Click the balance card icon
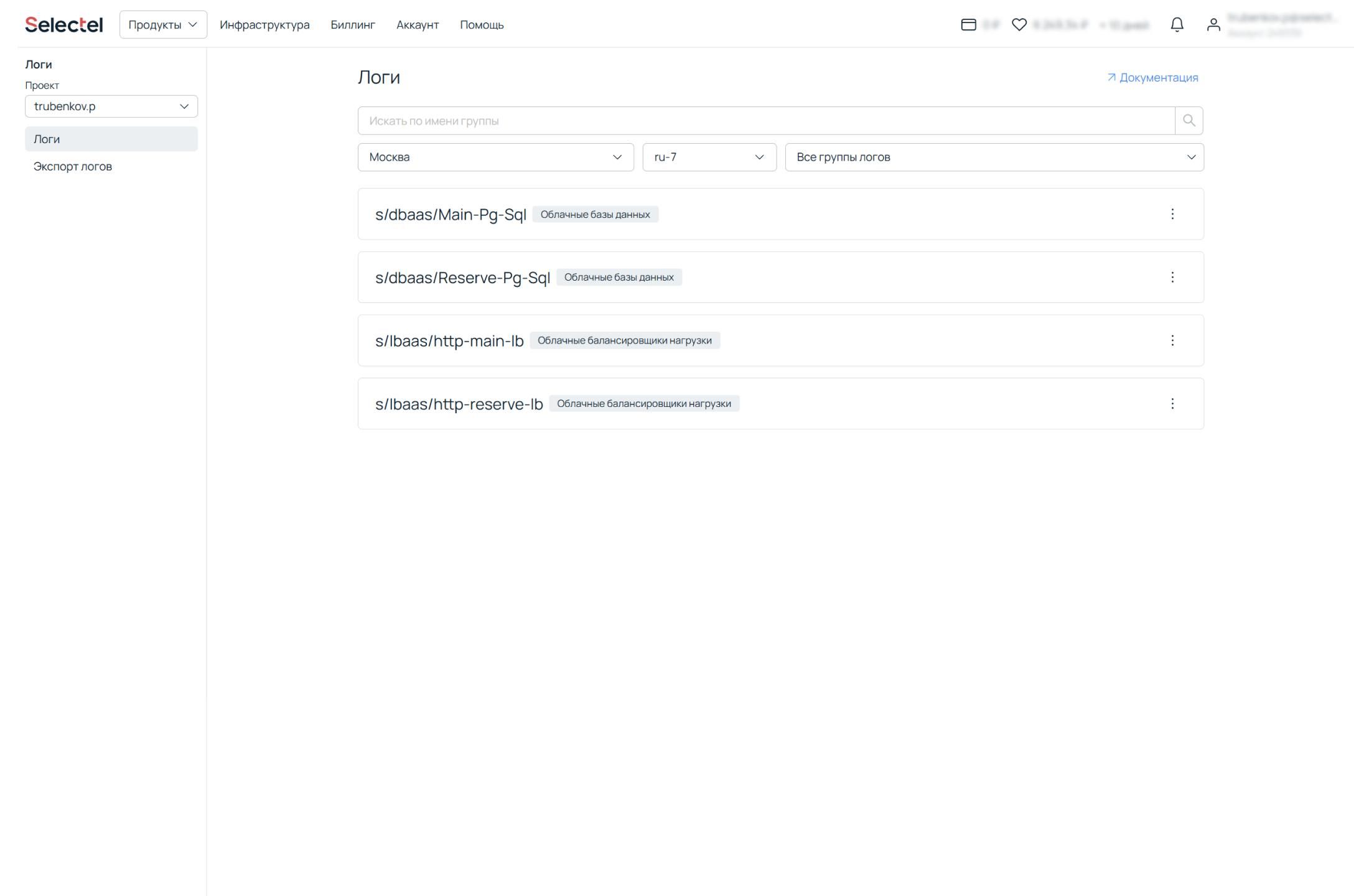Viewport: 1369px width, 896px height. [x=968, y=25]
